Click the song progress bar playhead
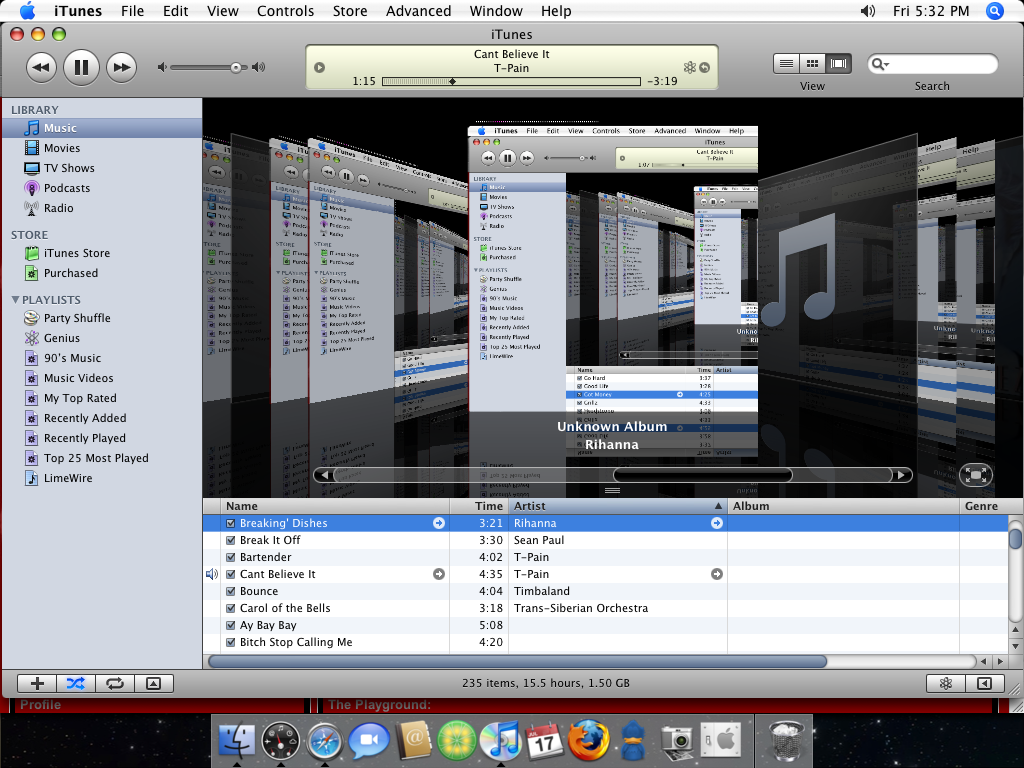The width and height of the screenshot is (1024, 768). click(452, 82)
